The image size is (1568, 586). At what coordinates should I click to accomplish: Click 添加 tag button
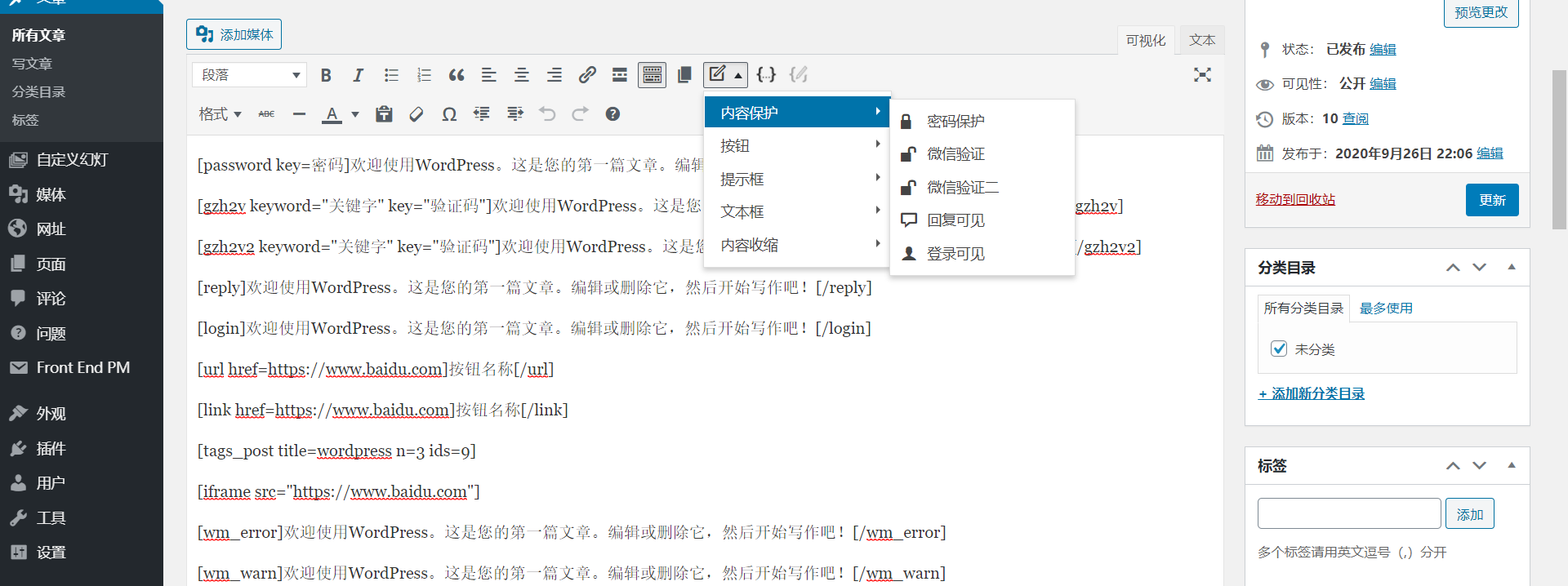coord(1469,514)
